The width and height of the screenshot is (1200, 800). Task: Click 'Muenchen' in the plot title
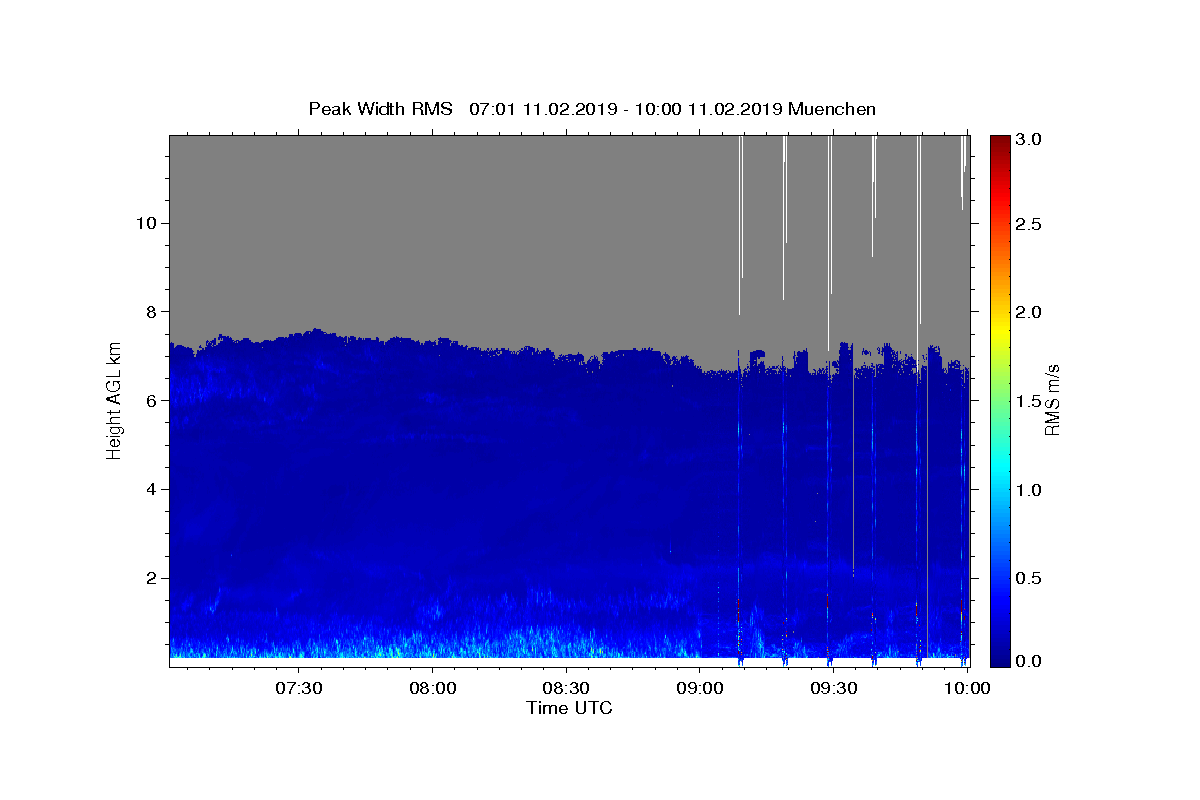tap(832, 109)
